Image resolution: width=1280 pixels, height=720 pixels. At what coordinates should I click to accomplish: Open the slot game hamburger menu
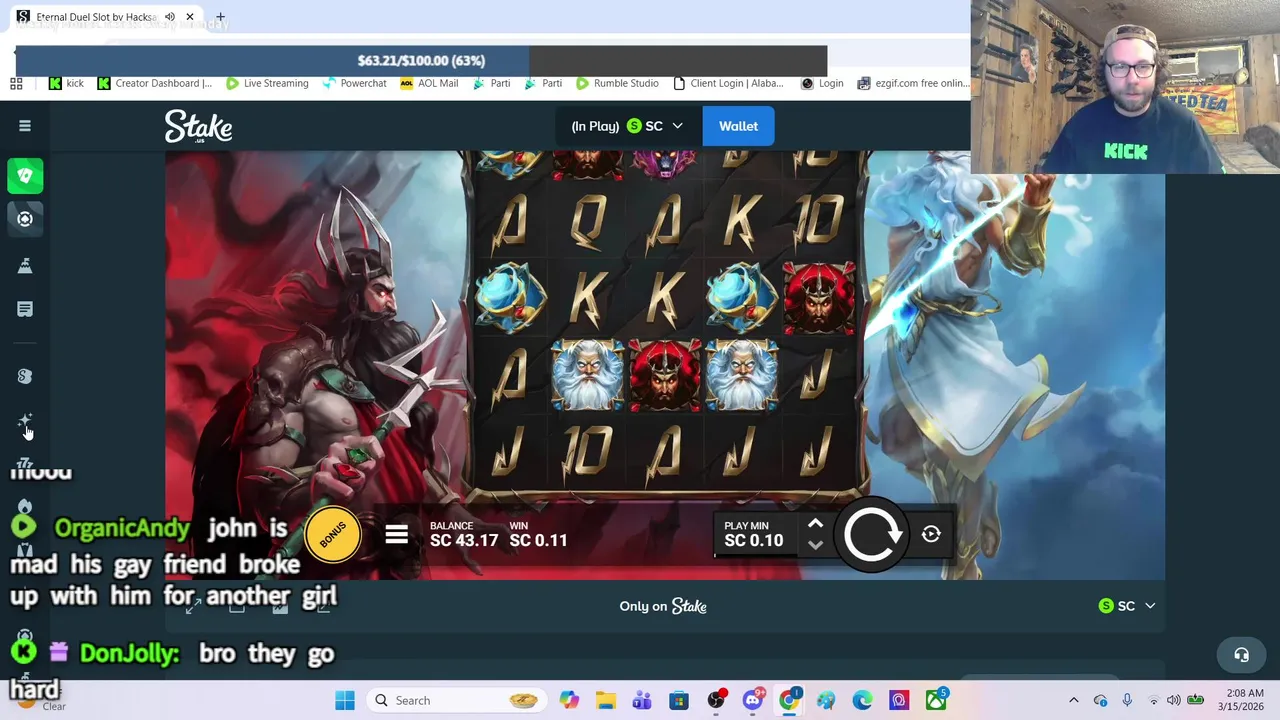tap(396, 535)
